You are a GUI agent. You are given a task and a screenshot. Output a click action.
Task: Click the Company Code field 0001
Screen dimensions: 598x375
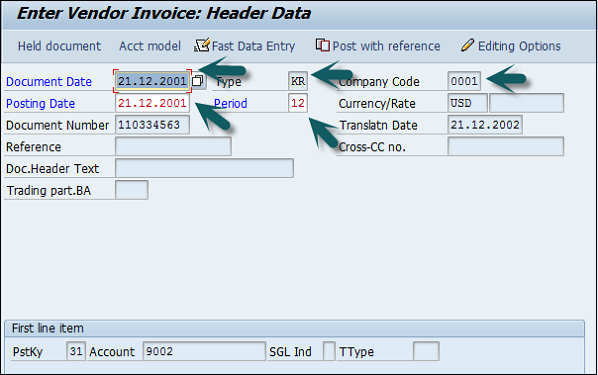tap(464, 81)
